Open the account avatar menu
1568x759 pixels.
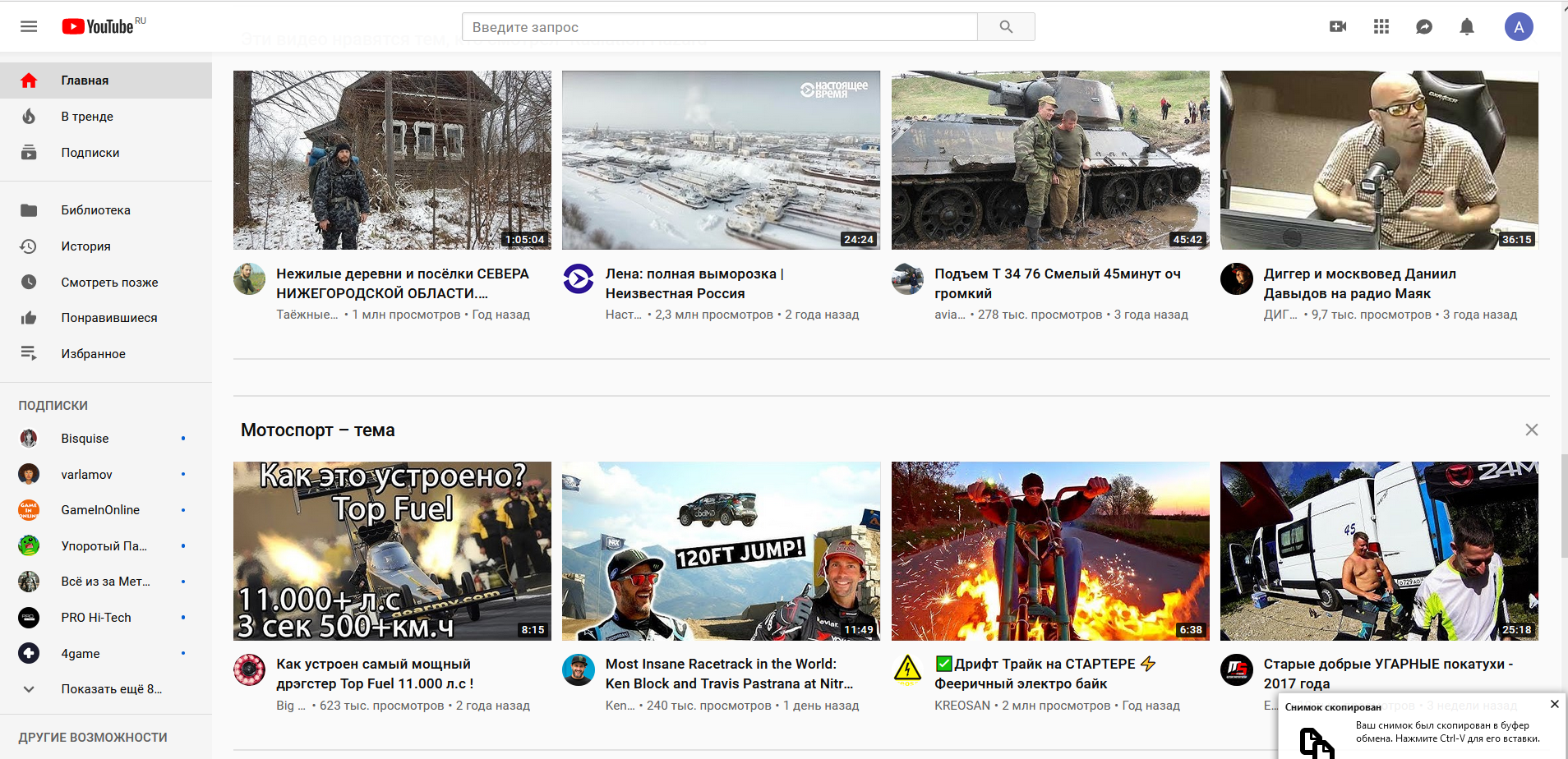(x=1519, y=27)
